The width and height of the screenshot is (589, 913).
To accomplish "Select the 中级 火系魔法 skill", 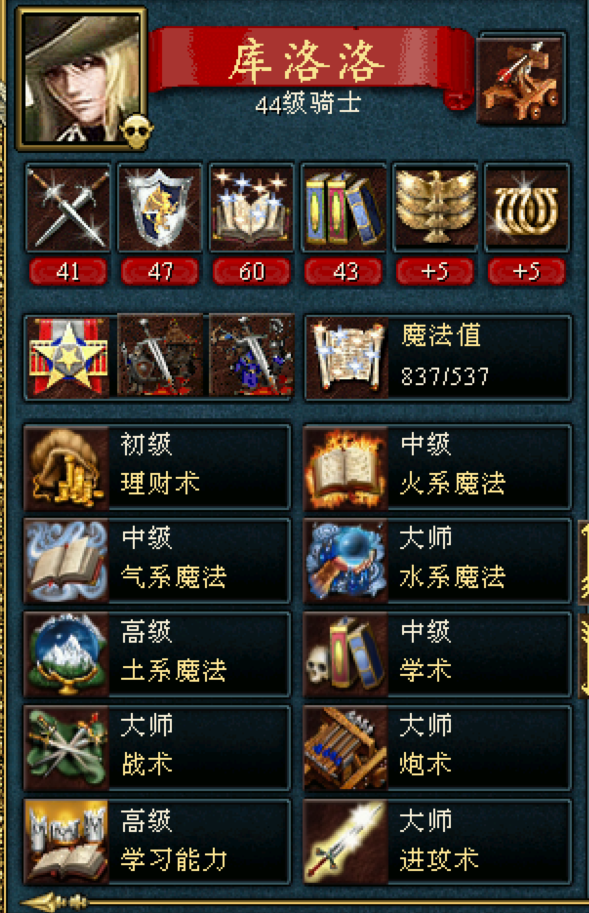I will click(x=438, y=468).
